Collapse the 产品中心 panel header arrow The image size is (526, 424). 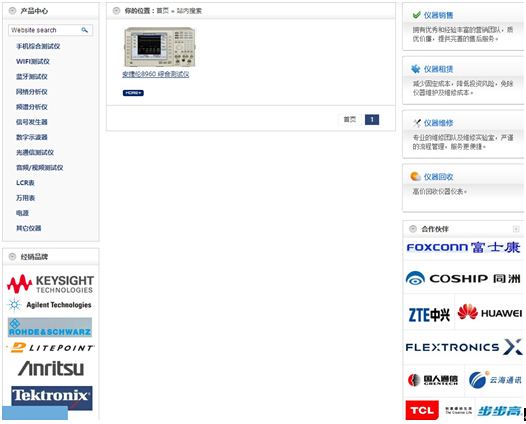(12, 11)
